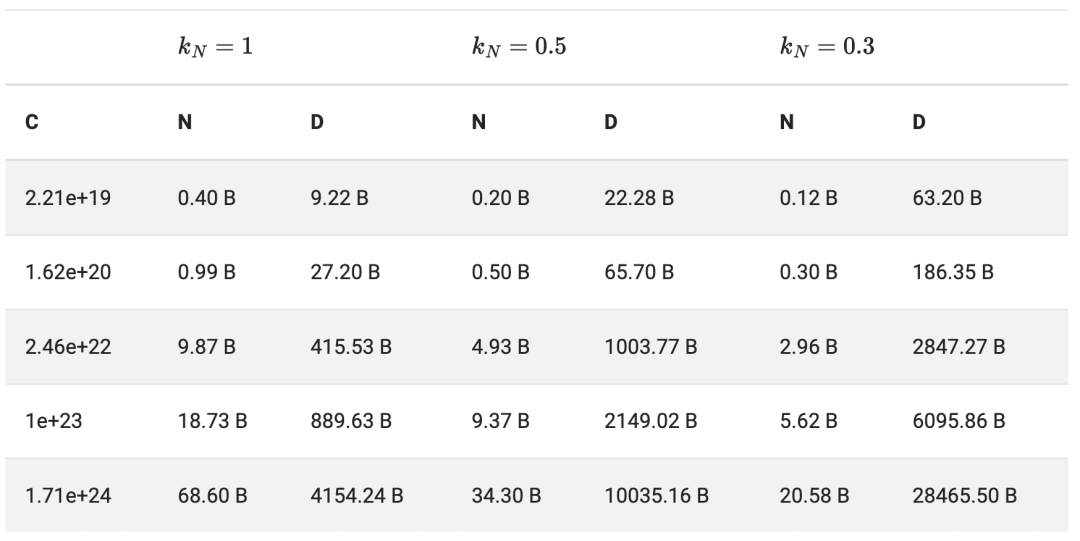This screenshot has height=541, width=1080.
Task: Select the 28465.50 B value
Action: click(x=964, y=496)
